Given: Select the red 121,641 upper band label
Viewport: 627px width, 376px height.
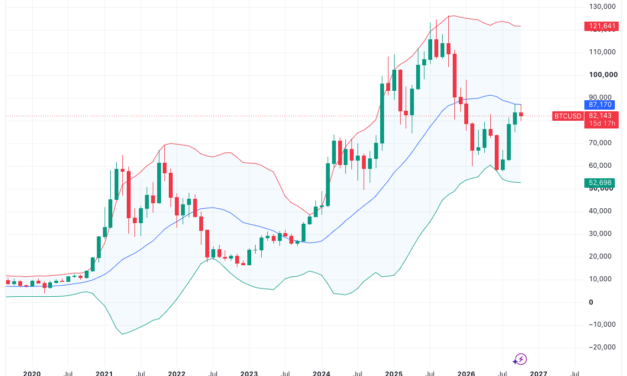Looking at the screenshot, I should 601,26.
